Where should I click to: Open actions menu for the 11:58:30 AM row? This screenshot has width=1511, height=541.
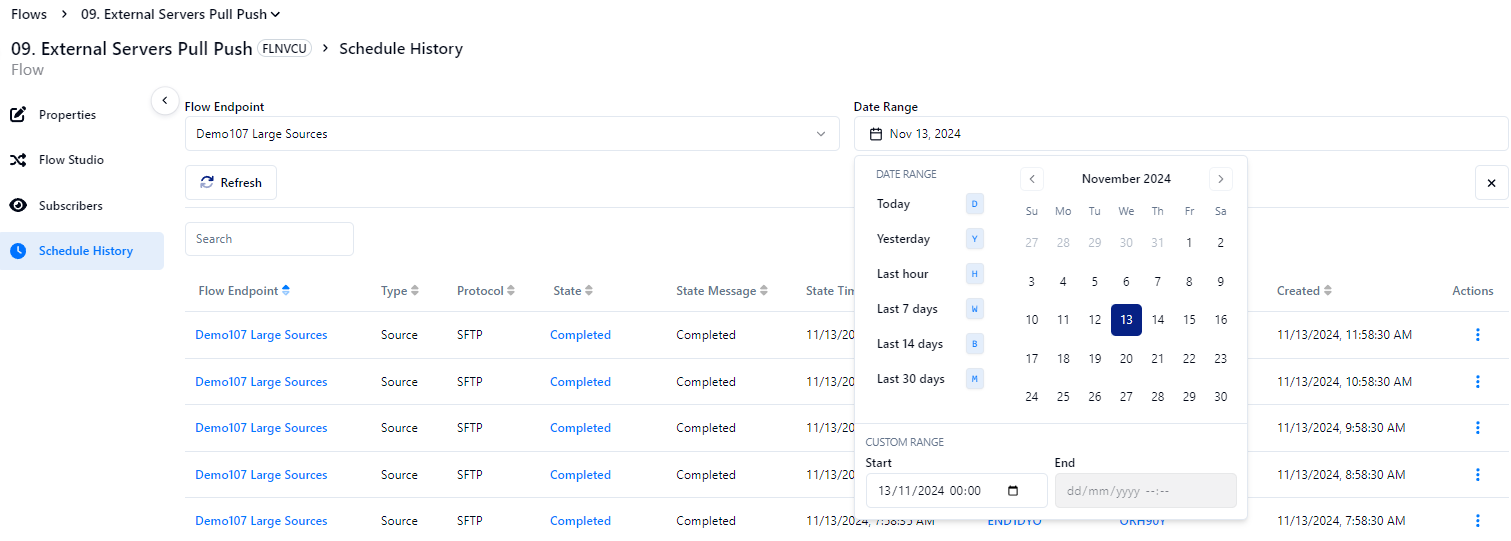click(x=1478, y=335)
